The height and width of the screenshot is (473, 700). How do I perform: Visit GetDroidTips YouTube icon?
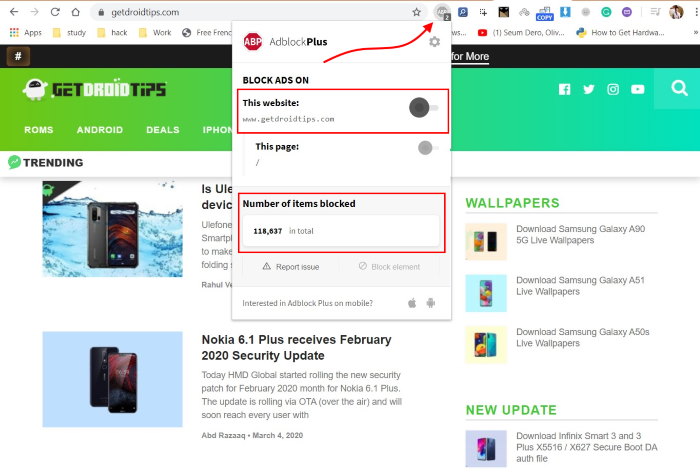(638, 89)
